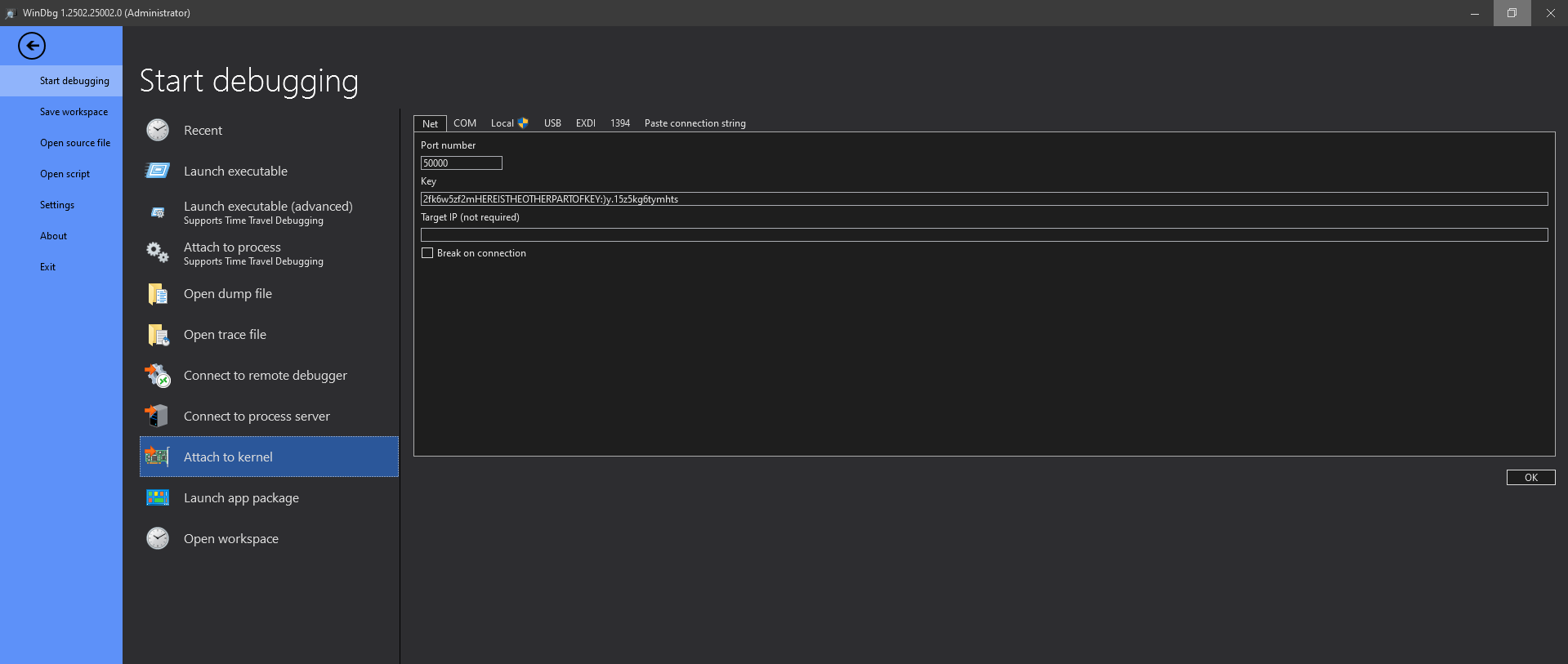
Task: Click into the Key input field
Action: (984, 199)
